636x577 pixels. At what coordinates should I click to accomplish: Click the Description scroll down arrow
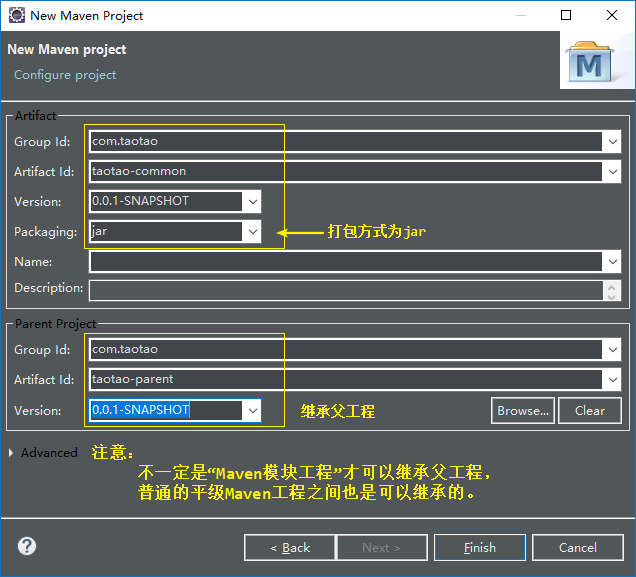point(612,296)
